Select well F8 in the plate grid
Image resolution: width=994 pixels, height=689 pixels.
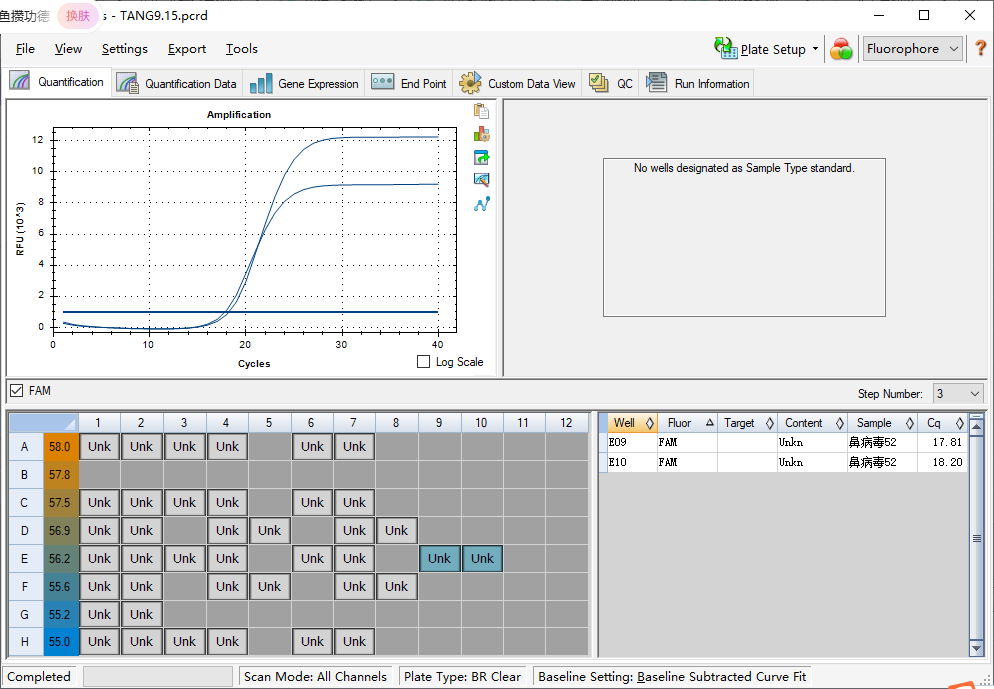(x=396, y=586)
